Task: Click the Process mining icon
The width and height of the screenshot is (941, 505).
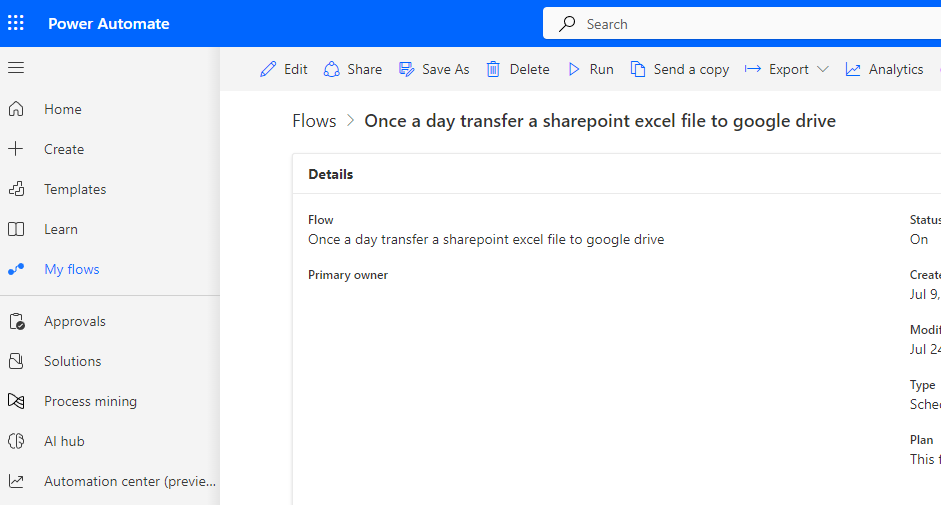Action: click(x=16, y=401)
